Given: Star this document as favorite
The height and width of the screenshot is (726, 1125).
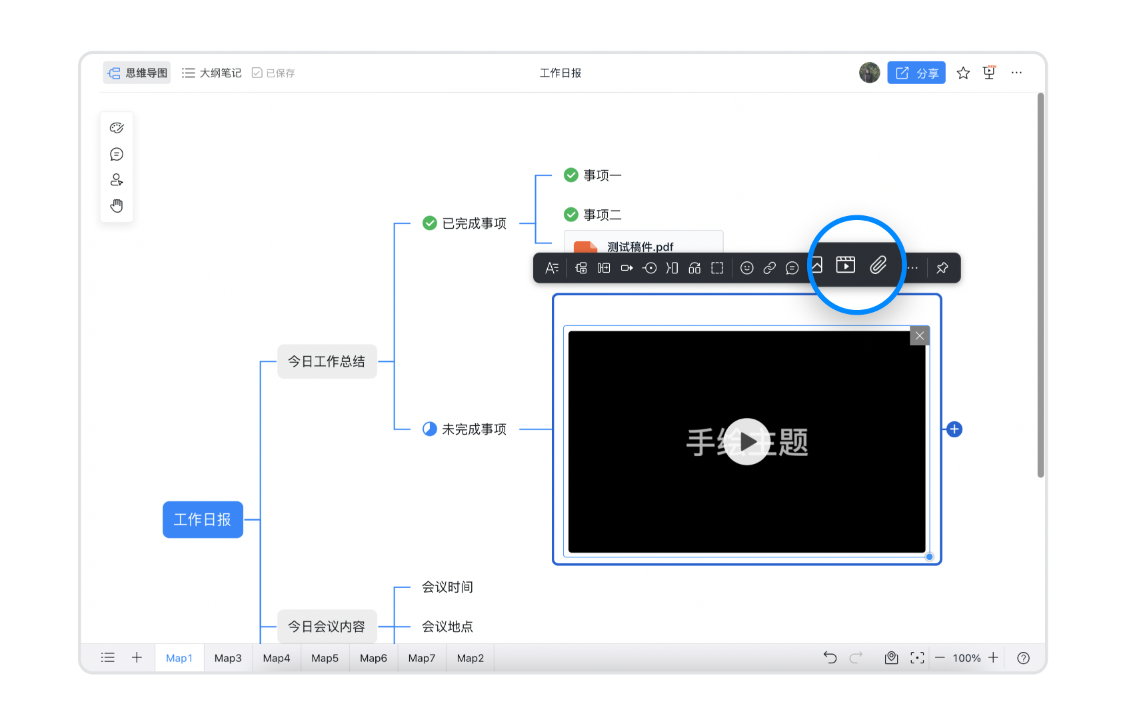Looking at the screenshot, I should (964, 72).
